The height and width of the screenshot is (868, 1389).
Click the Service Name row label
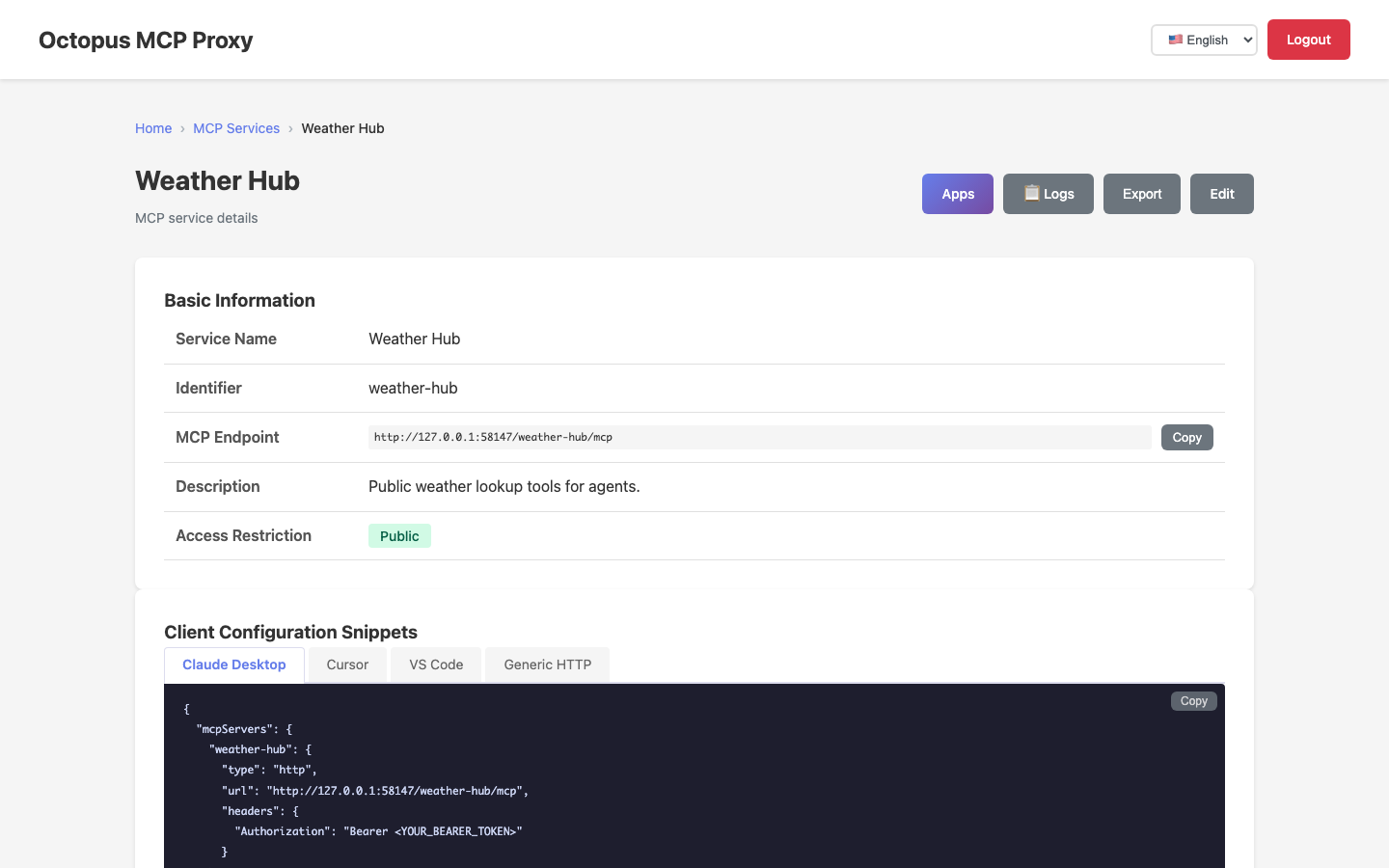point(226,339)
